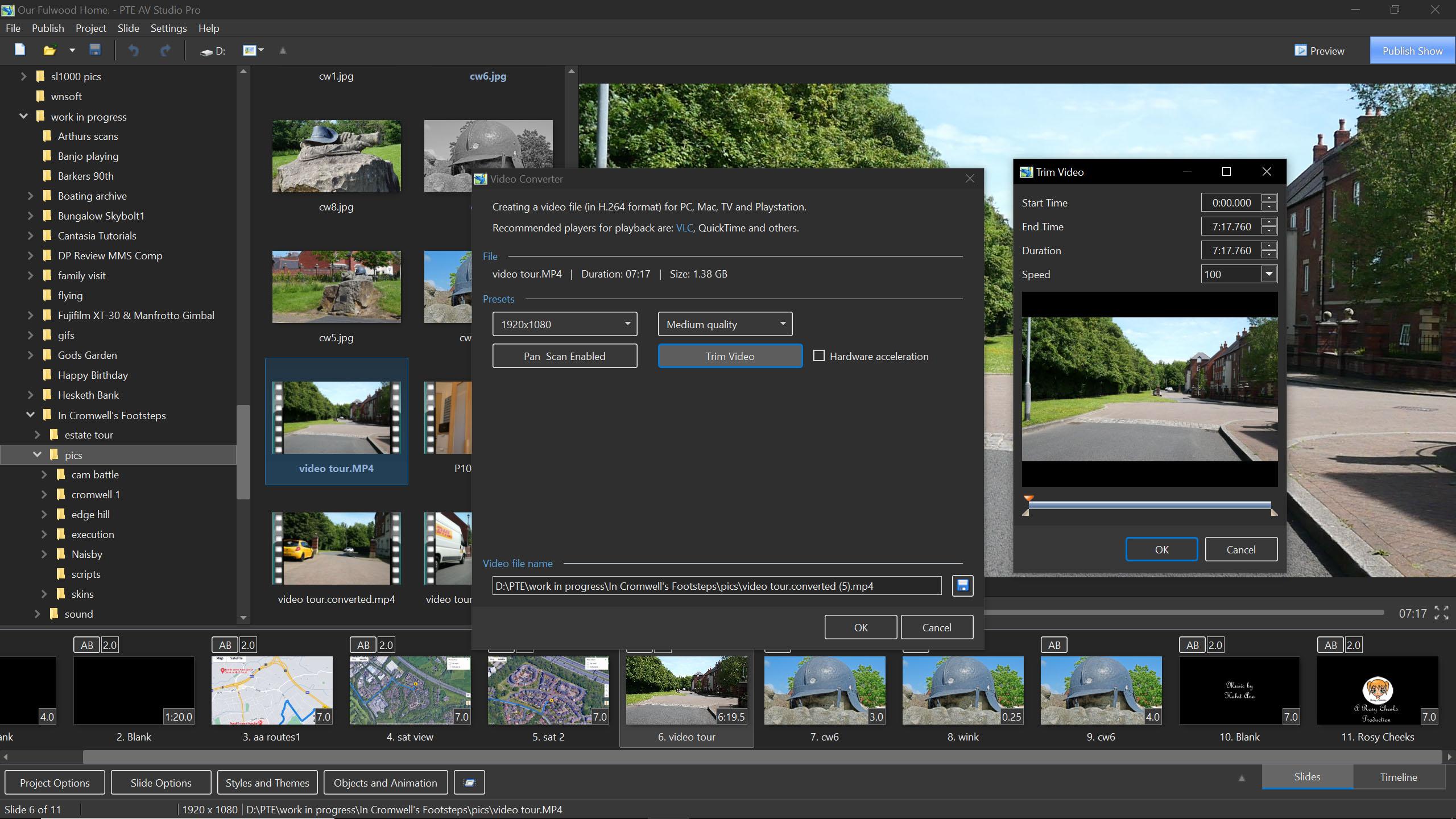Click the redo arrow icon
The height and width of the screenshot is (819, 1456).
coord(166,51)
